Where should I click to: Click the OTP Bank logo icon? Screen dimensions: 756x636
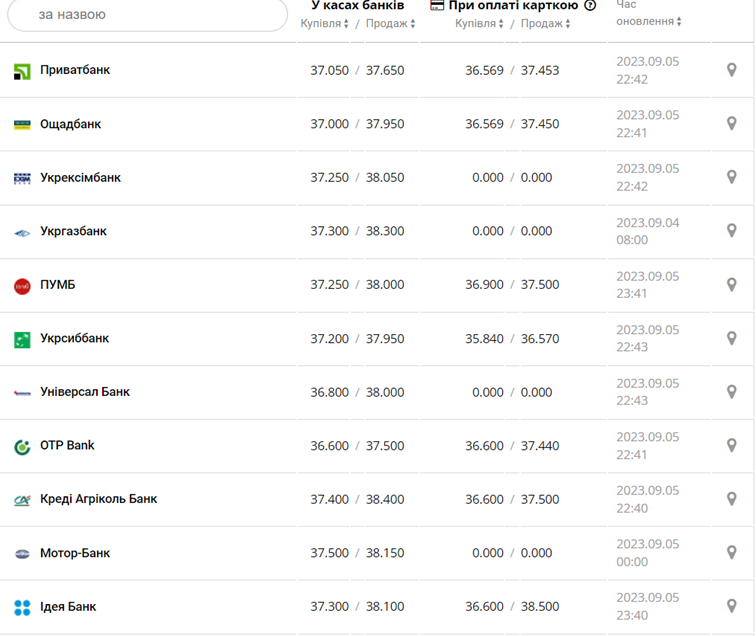(x=22, y=446)
